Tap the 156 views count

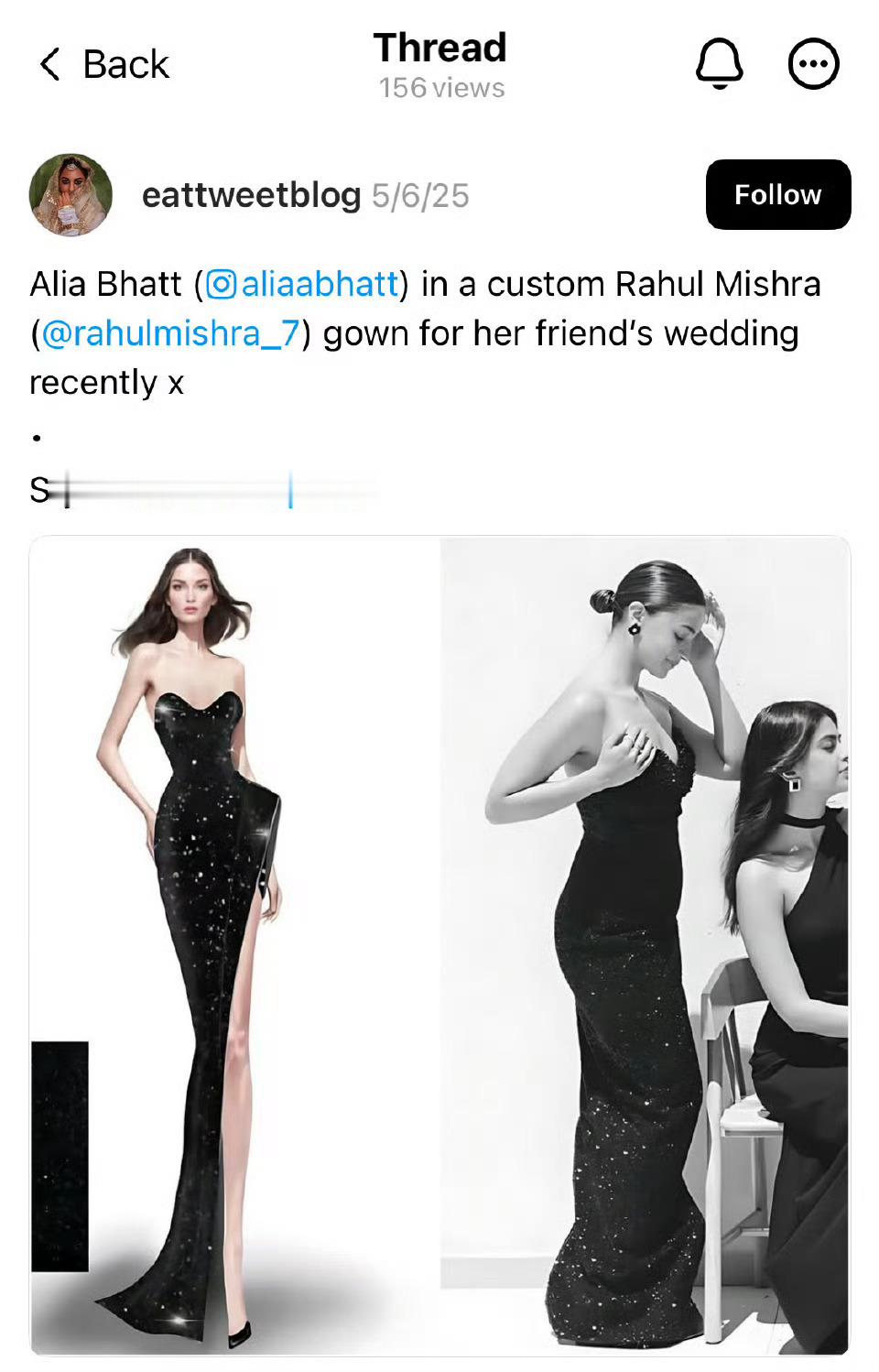click(441, 88)
